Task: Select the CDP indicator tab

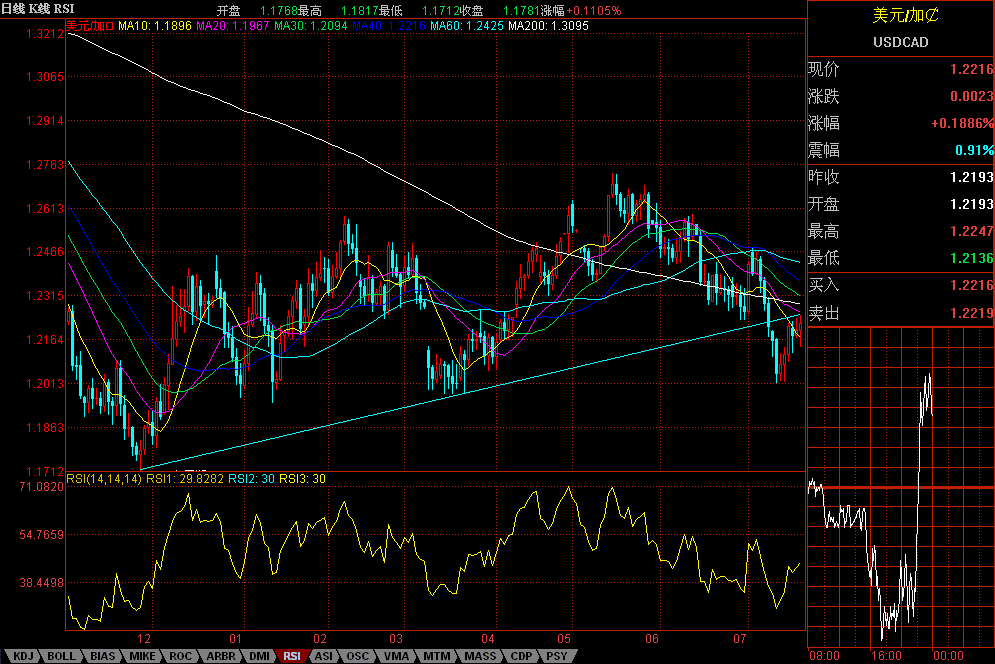Action: 521,656
